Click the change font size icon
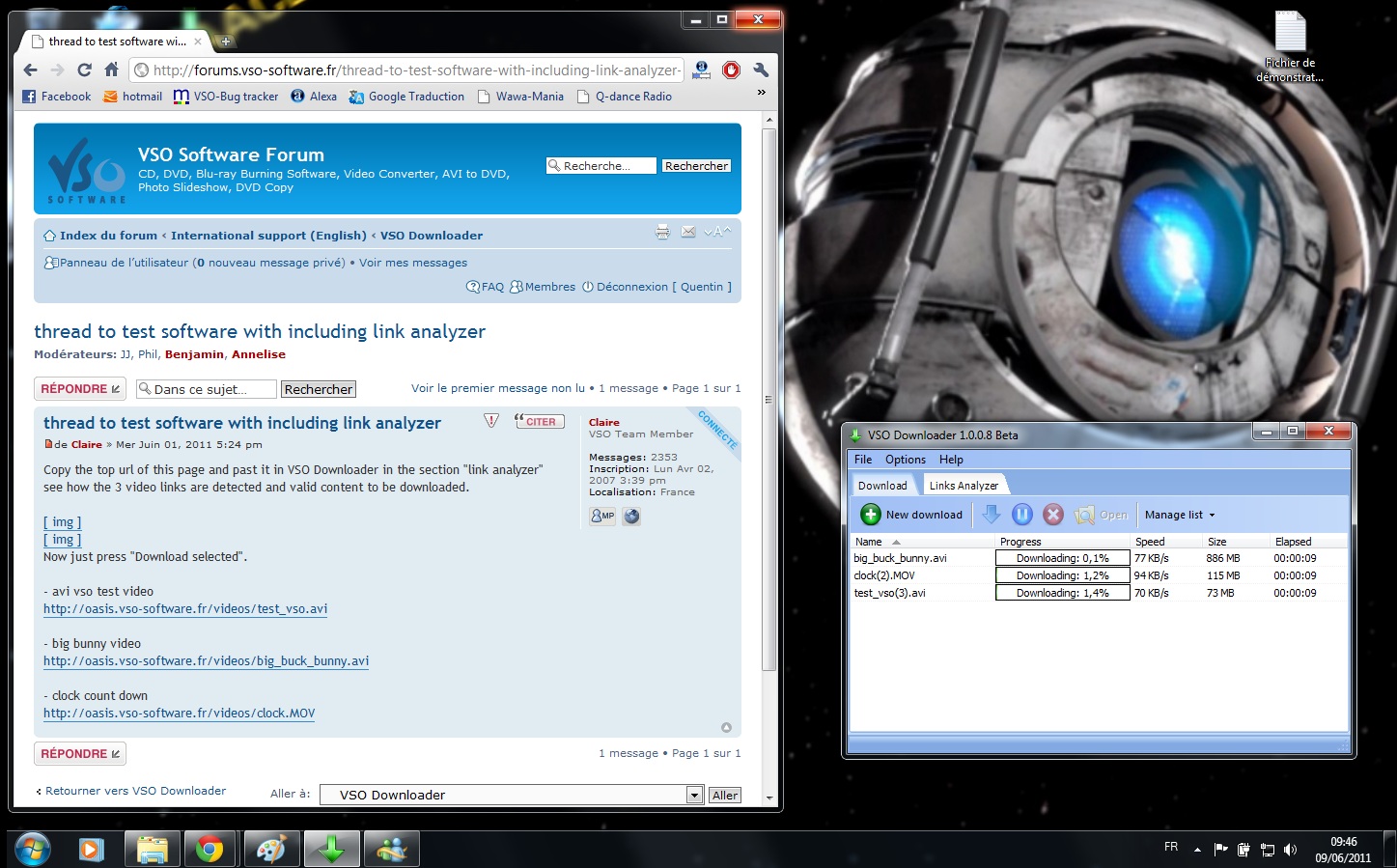 tap(717, 232)
